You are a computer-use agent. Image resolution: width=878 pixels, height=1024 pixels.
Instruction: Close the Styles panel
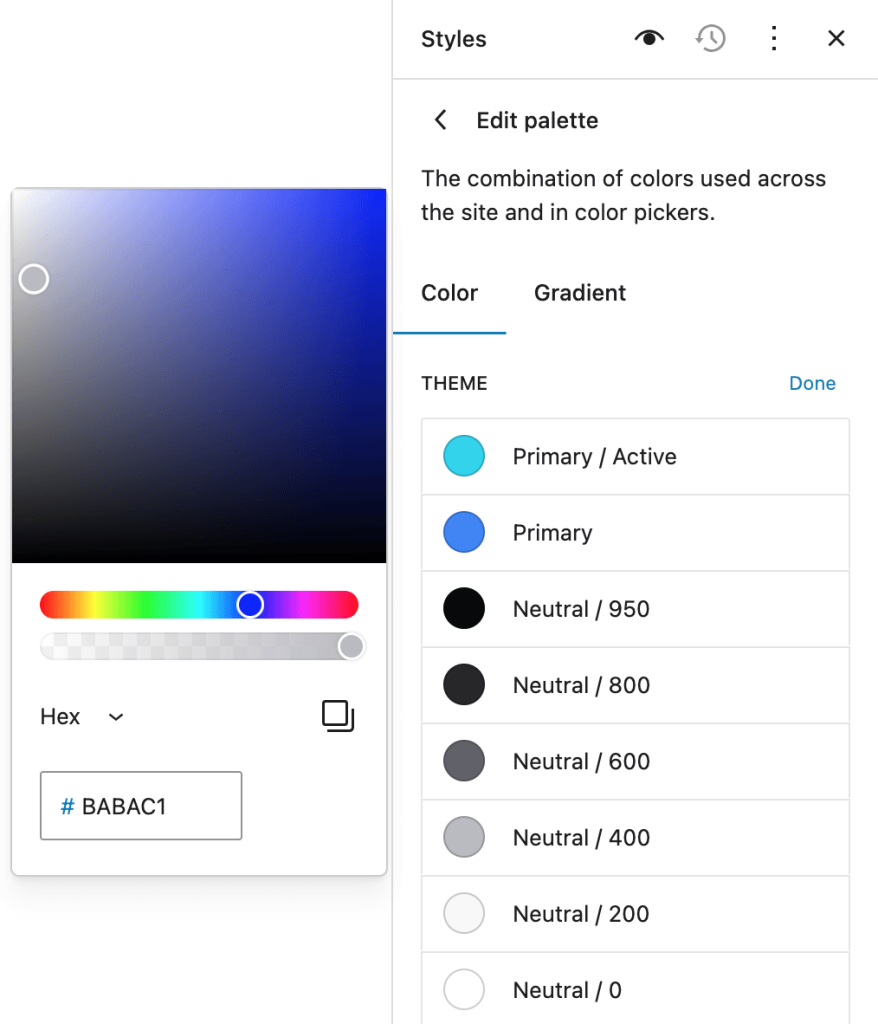pos(836,39)
